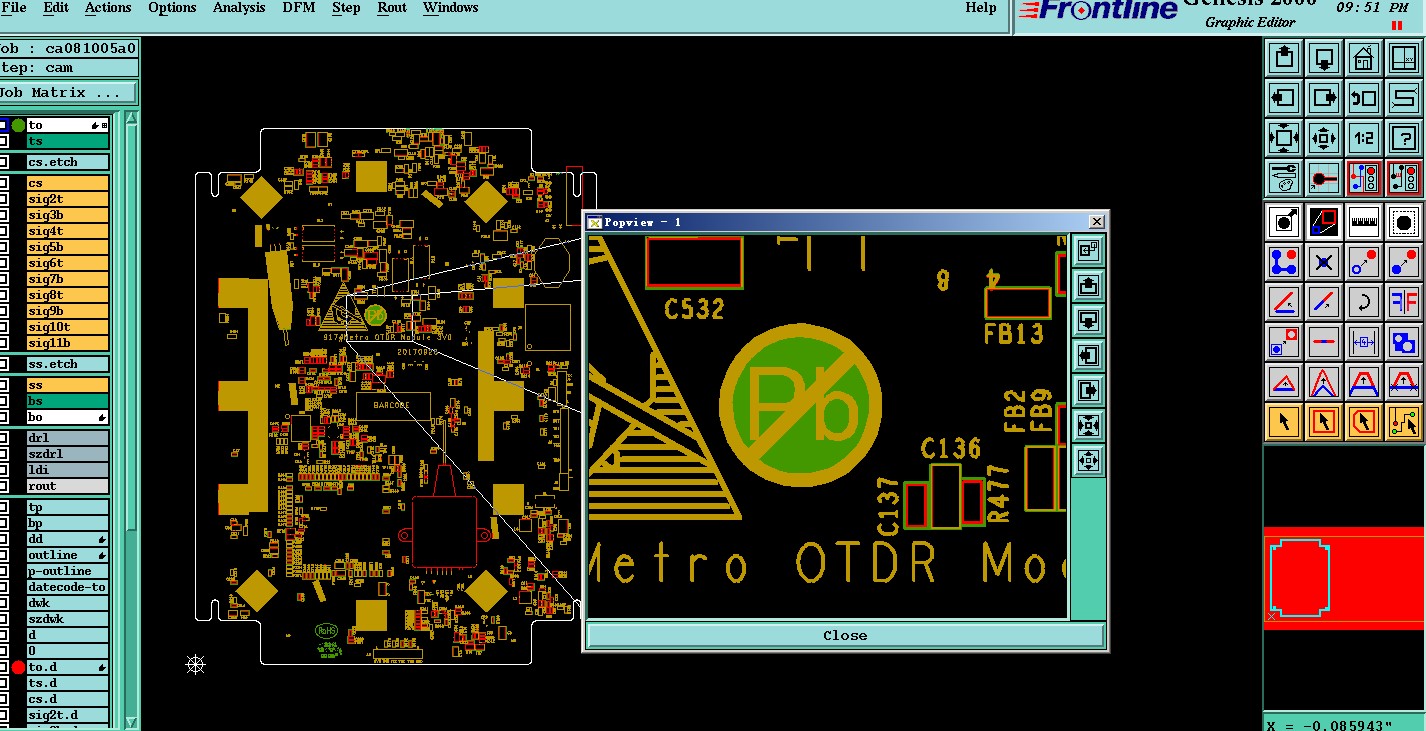Select the sig10t layer
This screenshot has height=731, width=1426.
pos(67,327)
